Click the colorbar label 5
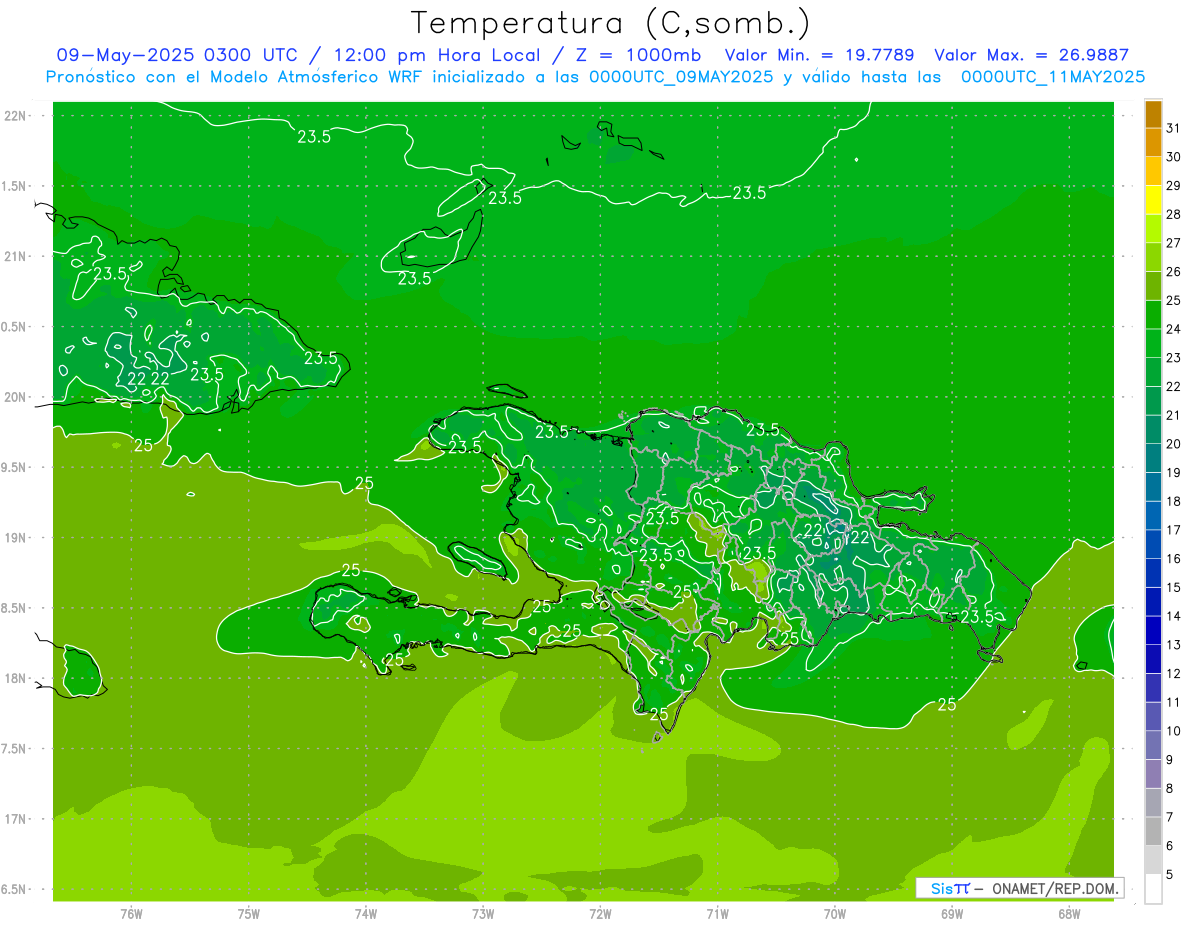Viewport: 1200px width, 927px height. pyautogui.click(x=1170, y=874)
